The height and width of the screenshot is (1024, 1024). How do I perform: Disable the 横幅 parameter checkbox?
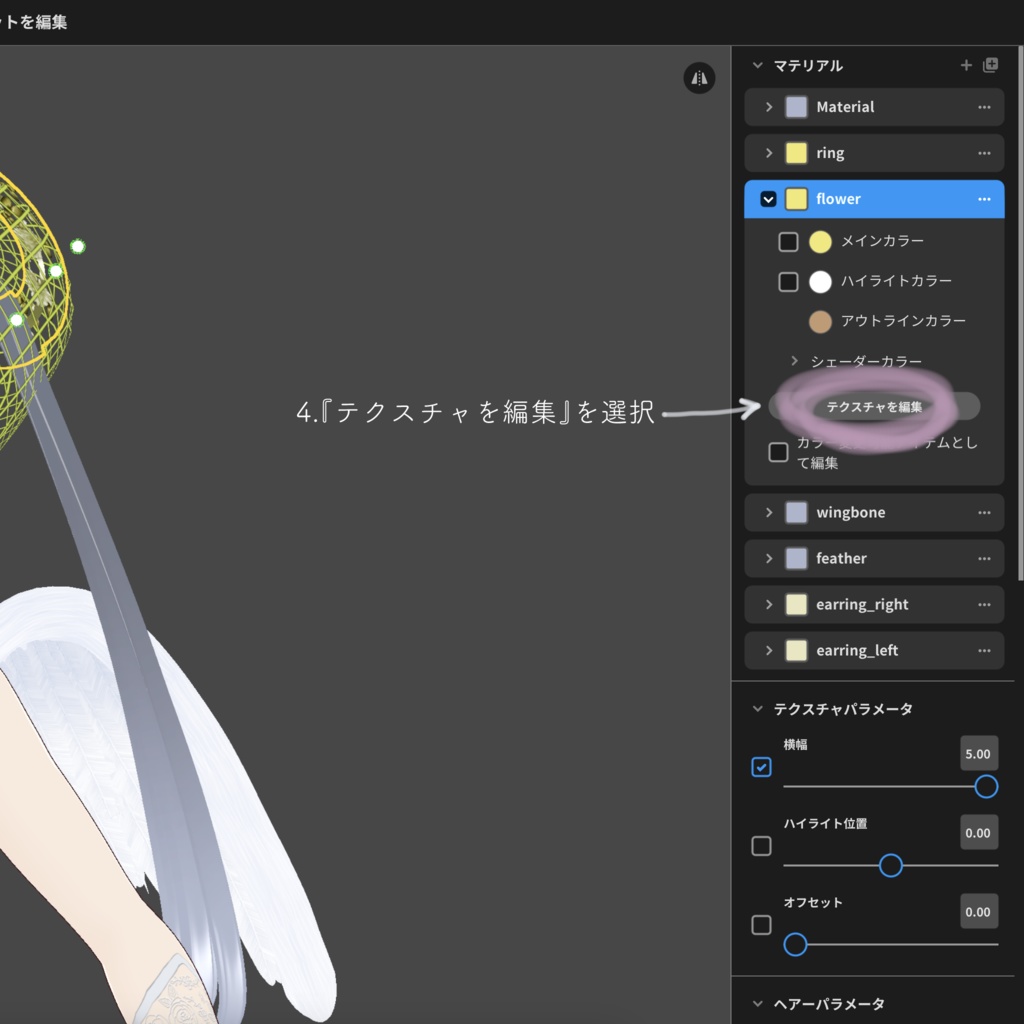(x=761, y=767)
